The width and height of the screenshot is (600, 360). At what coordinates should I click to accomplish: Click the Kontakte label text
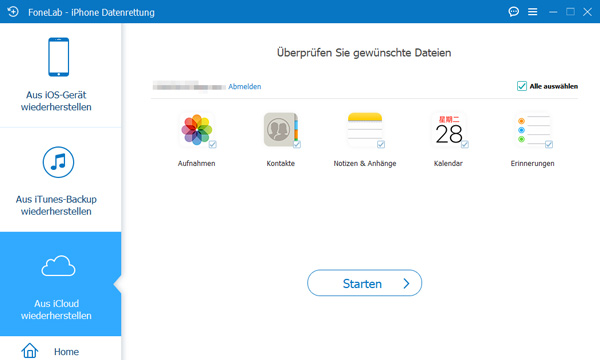[280, 163]
